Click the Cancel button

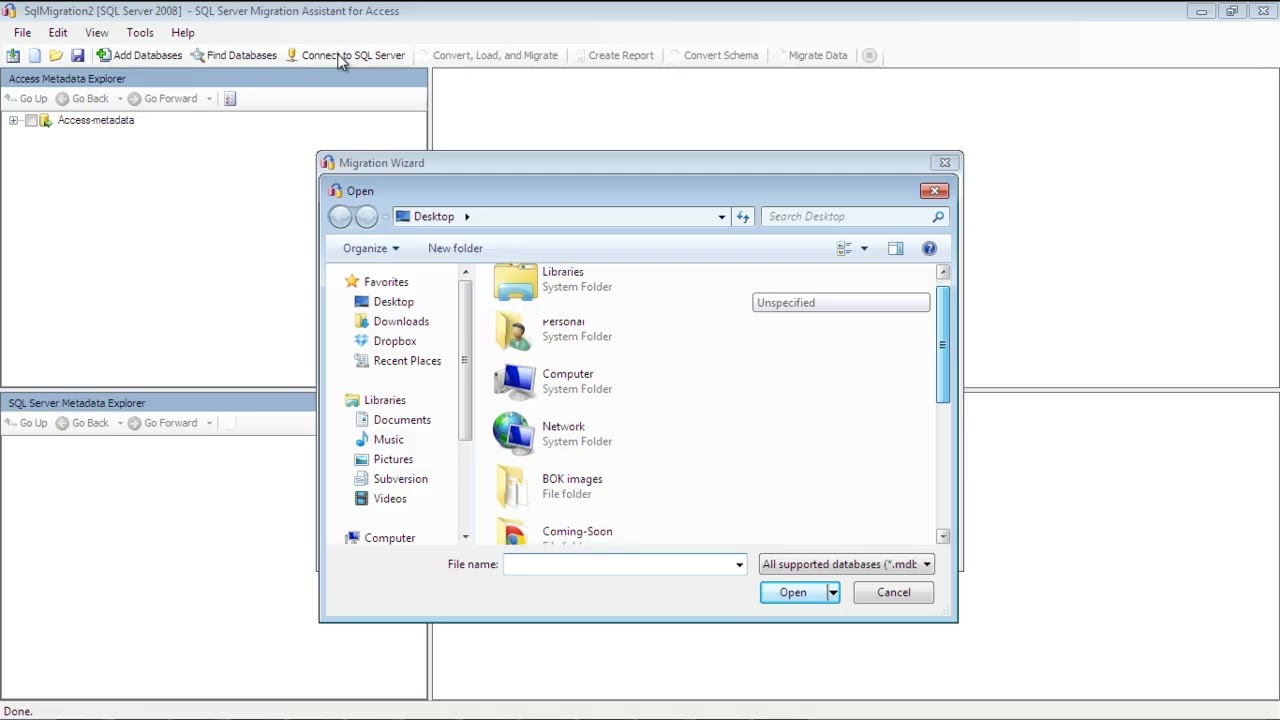tap(894, 593)
